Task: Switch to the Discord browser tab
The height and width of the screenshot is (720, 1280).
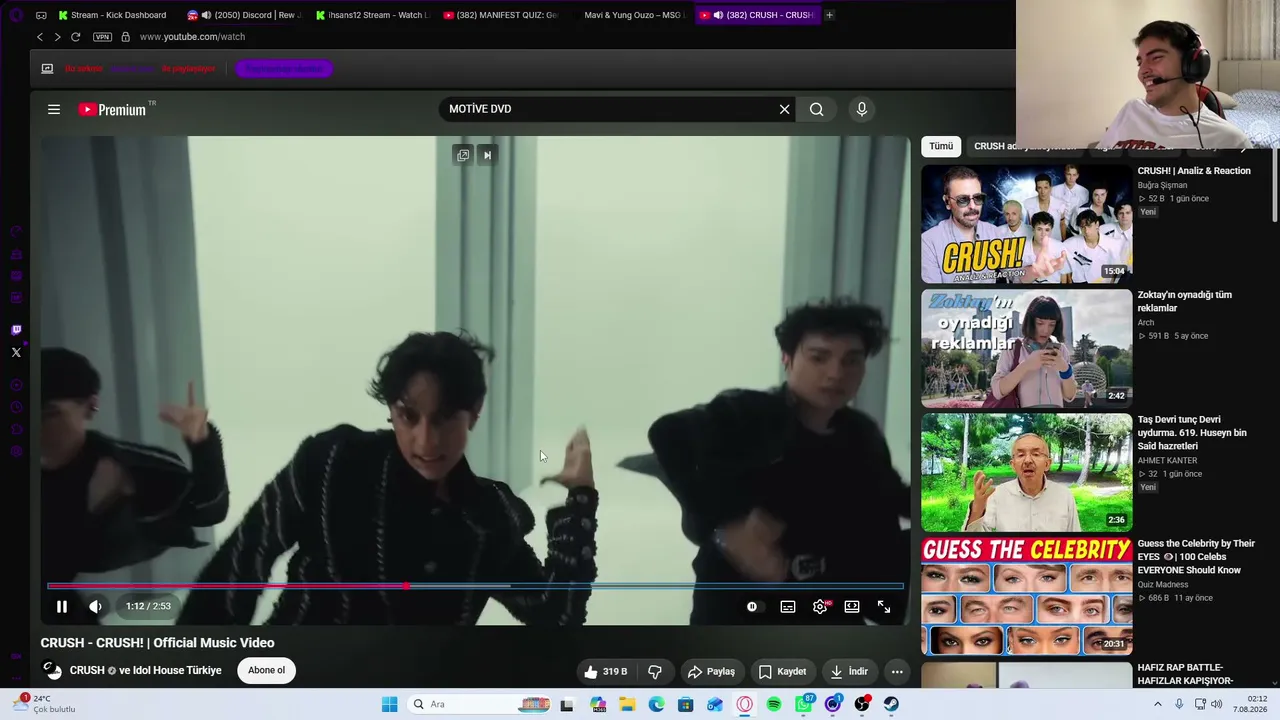Action: pyautogui.click(x=245, y=15)
